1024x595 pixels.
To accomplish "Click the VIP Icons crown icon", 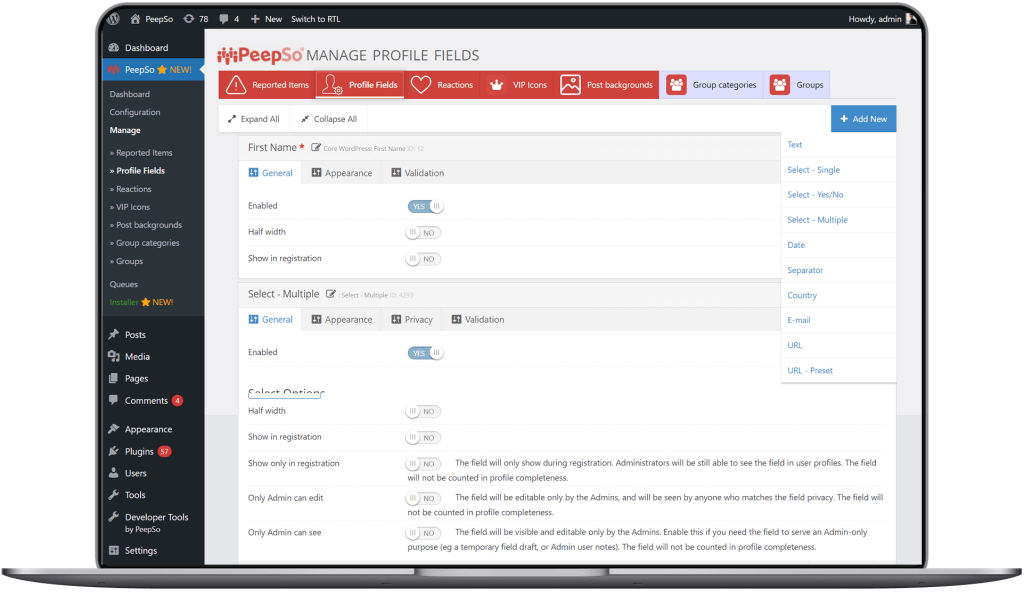I will tap(496, 85).
